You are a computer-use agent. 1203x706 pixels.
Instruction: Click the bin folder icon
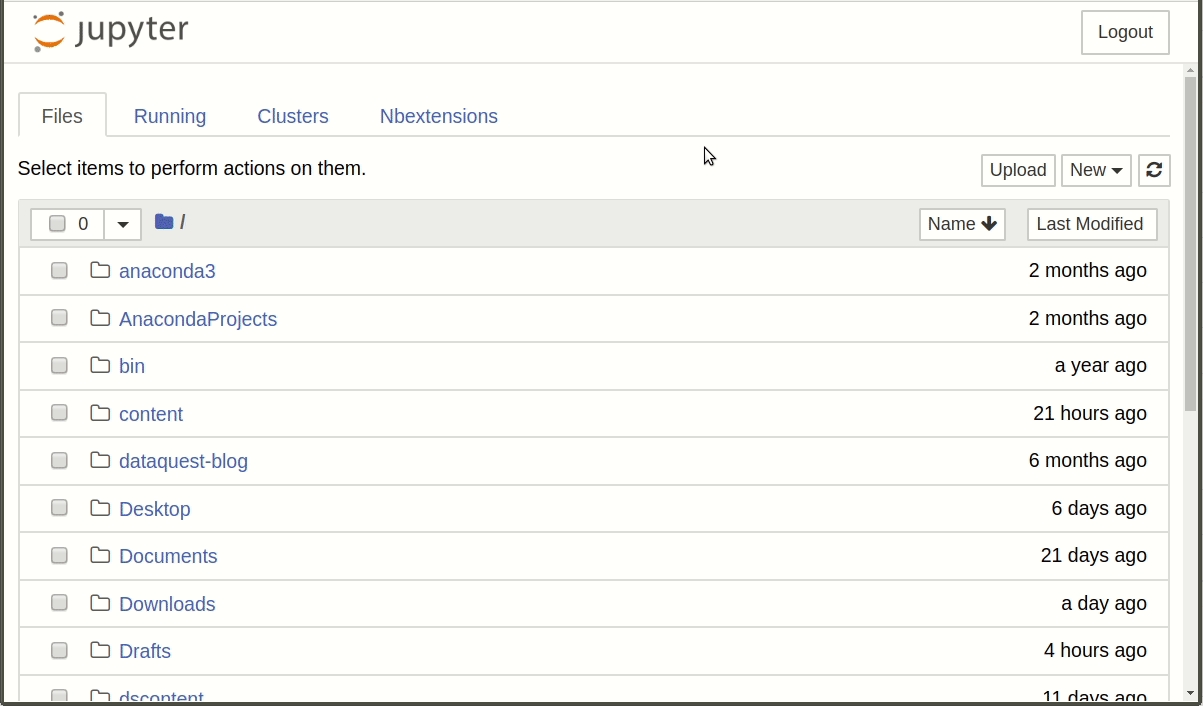click(x=100, y=365)
